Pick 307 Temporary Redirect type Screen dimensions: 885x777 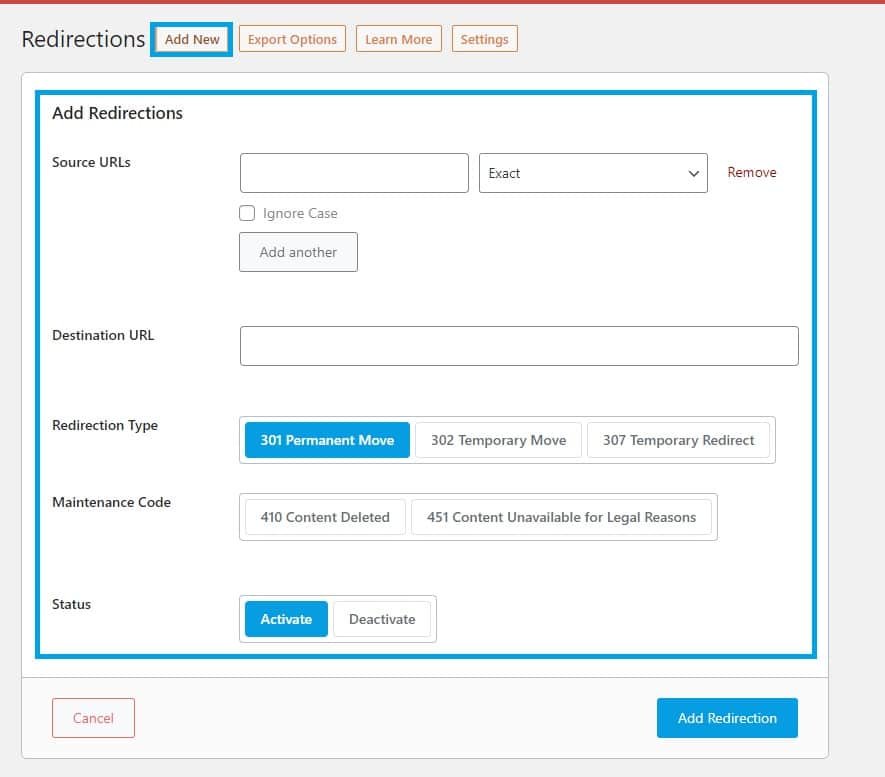point(678,440)
